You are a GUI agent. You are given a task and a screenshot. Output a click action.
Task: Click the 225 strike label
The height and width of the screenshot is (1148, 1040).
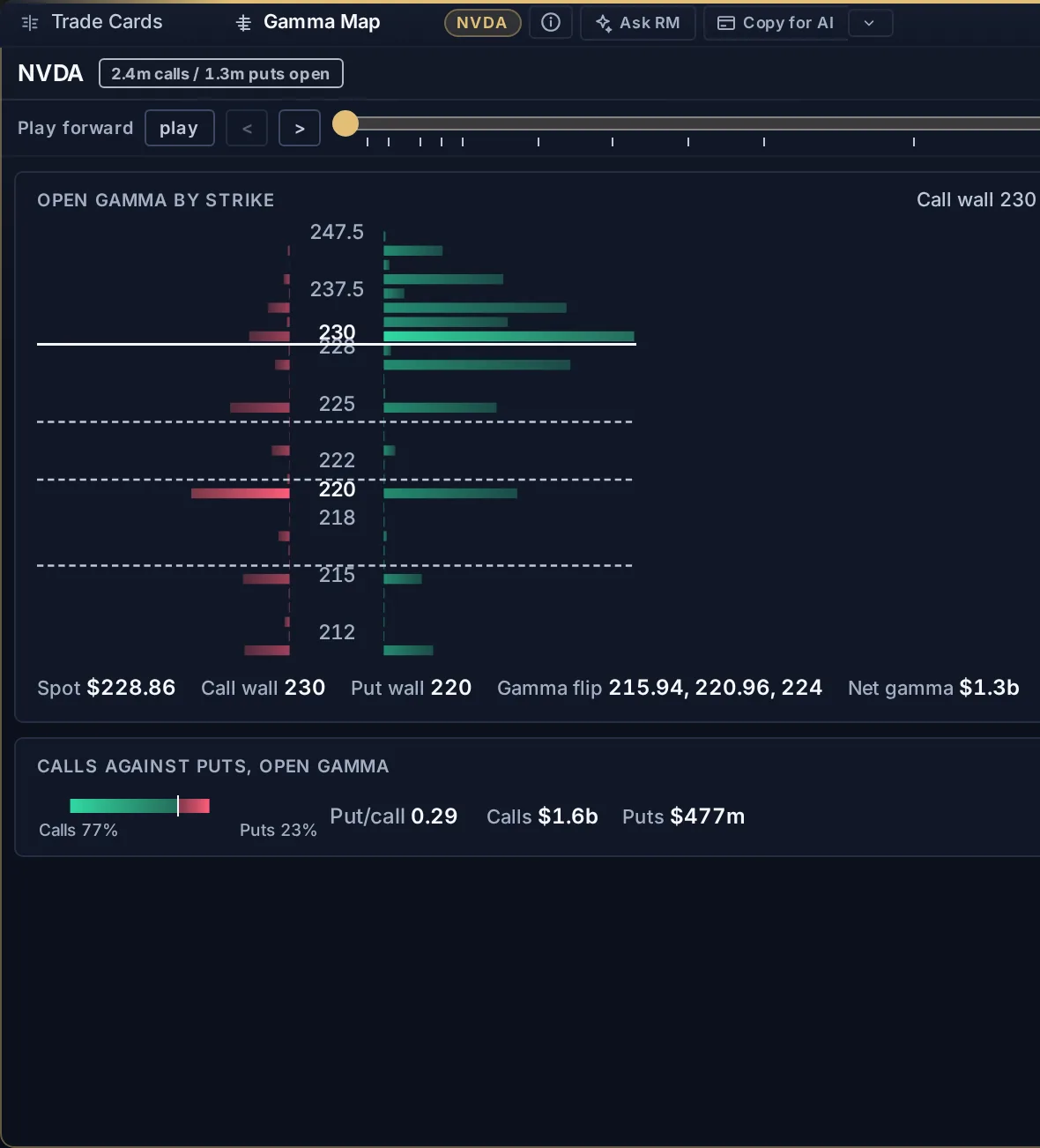tap(337, 404)
